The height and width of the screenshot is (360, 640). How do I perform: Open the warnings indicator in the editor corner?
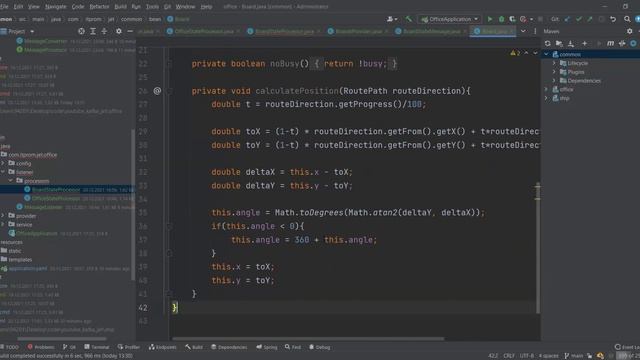[x=515, y=53]
